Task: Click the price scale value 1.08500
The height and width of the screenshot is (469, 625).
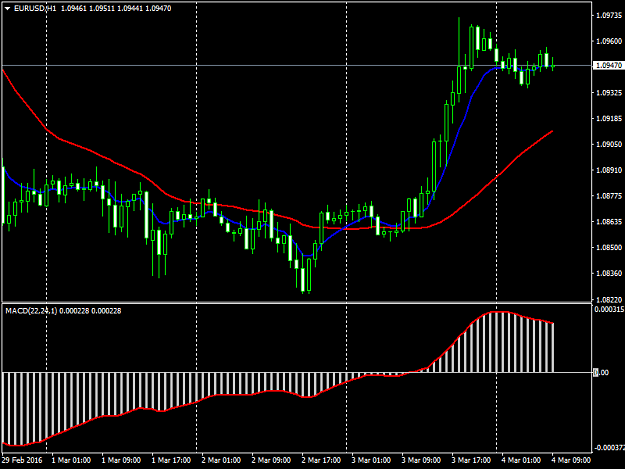Action: (609, 247)
